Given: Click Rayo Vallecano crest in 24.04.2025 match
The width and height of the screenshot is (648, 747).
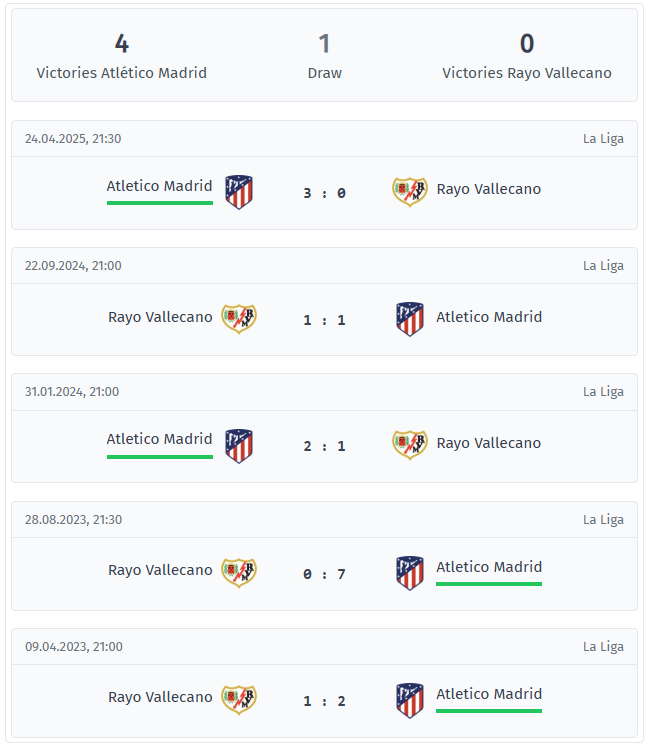Looking at the screenshot, I should [x=410, y=192].
